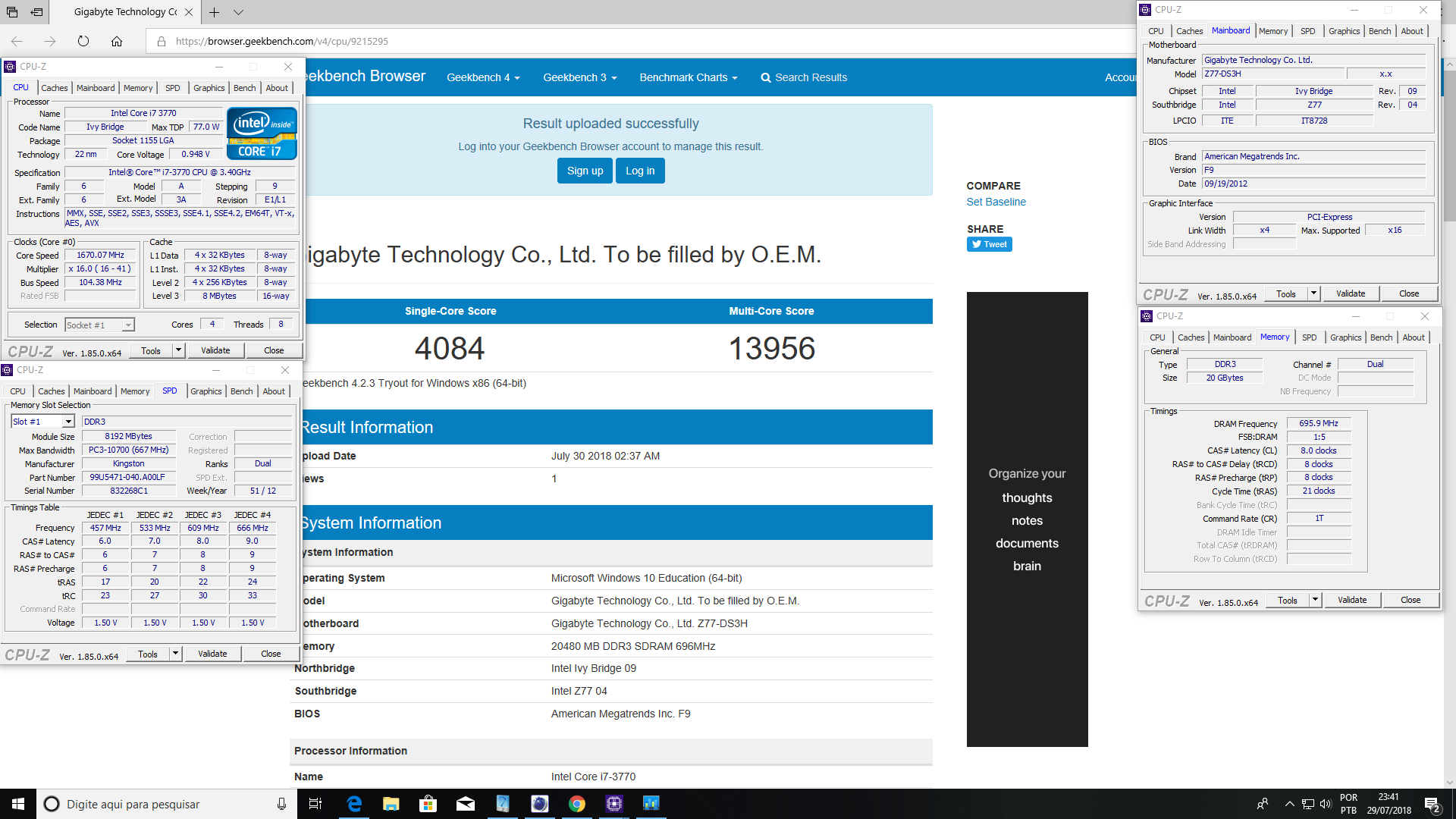Show the tab preview chevron
The height and width of the screenshot is (819, 1456).
pyautogui.click(x=238, y=12)
